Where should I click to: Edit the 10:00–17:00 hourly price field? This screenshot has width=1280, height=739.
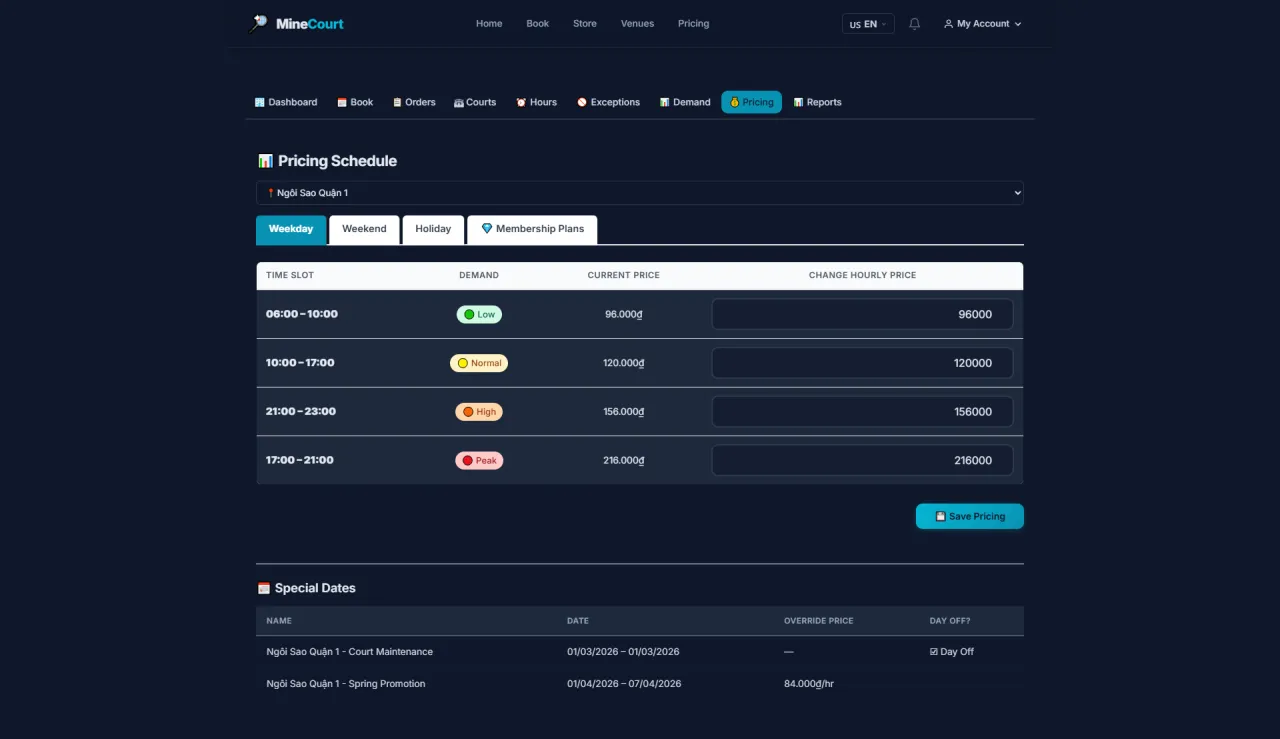click(x=862, y=363)
